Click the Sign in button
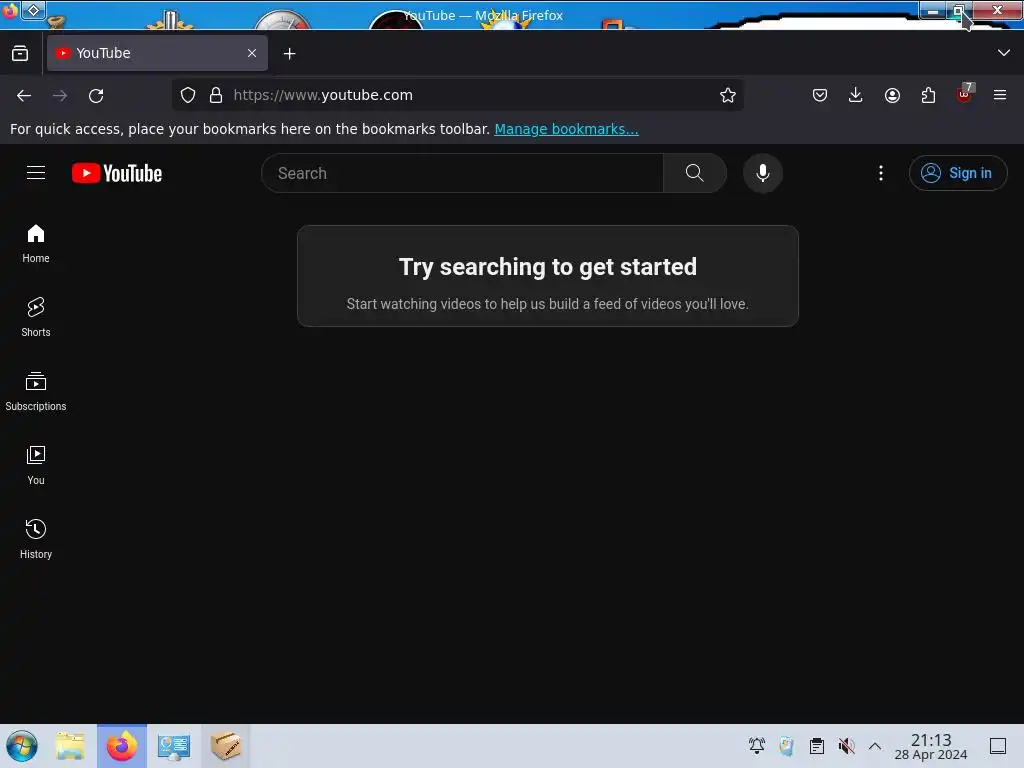This screenshot has width=1024, height=768. click(x=957, y=173)
